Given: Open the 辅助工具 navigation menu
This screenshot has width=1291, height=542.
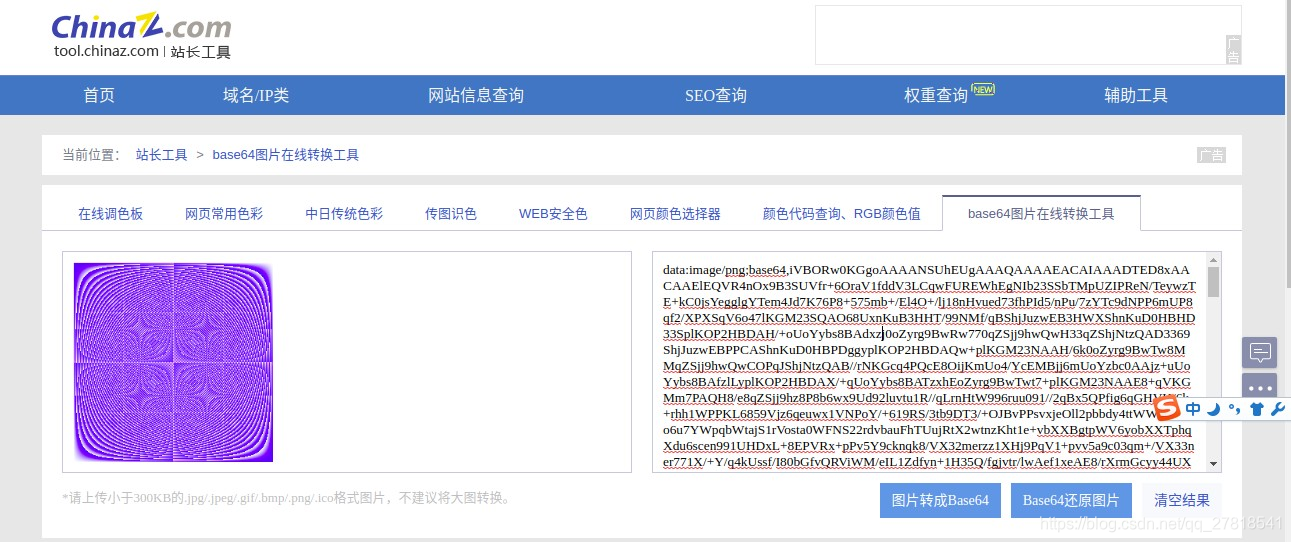Looking at the screenshot, I should point(1136,96).
